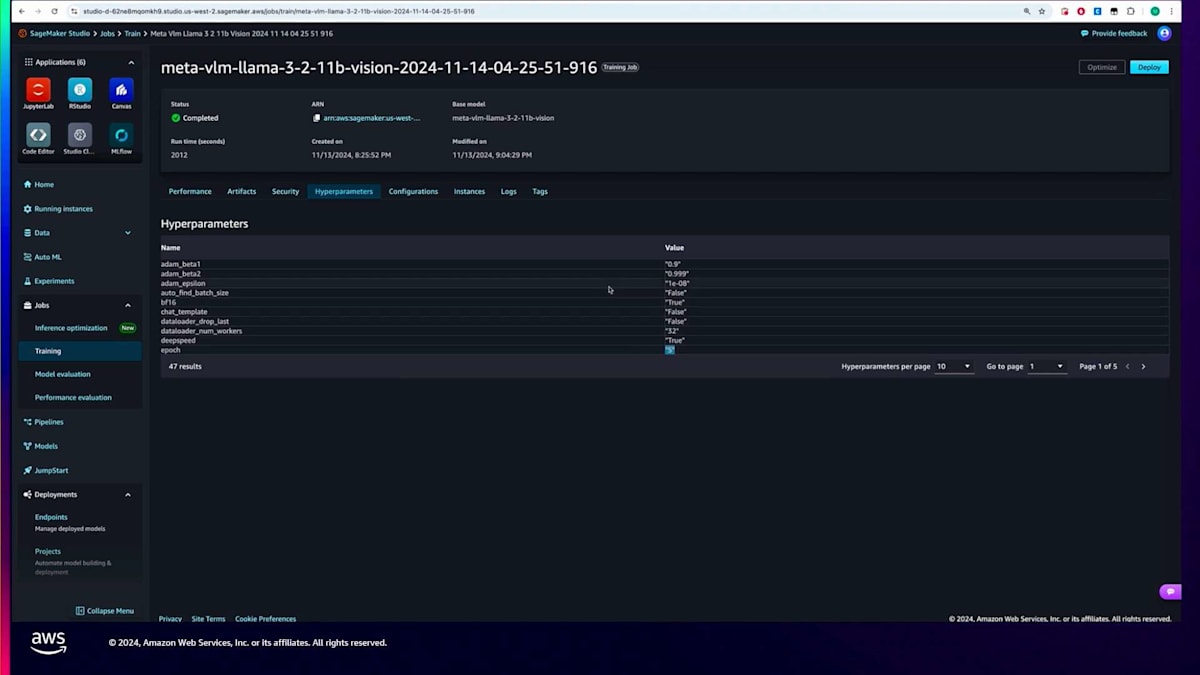
Task: Switch to the Instances tab
Action: 469,191
